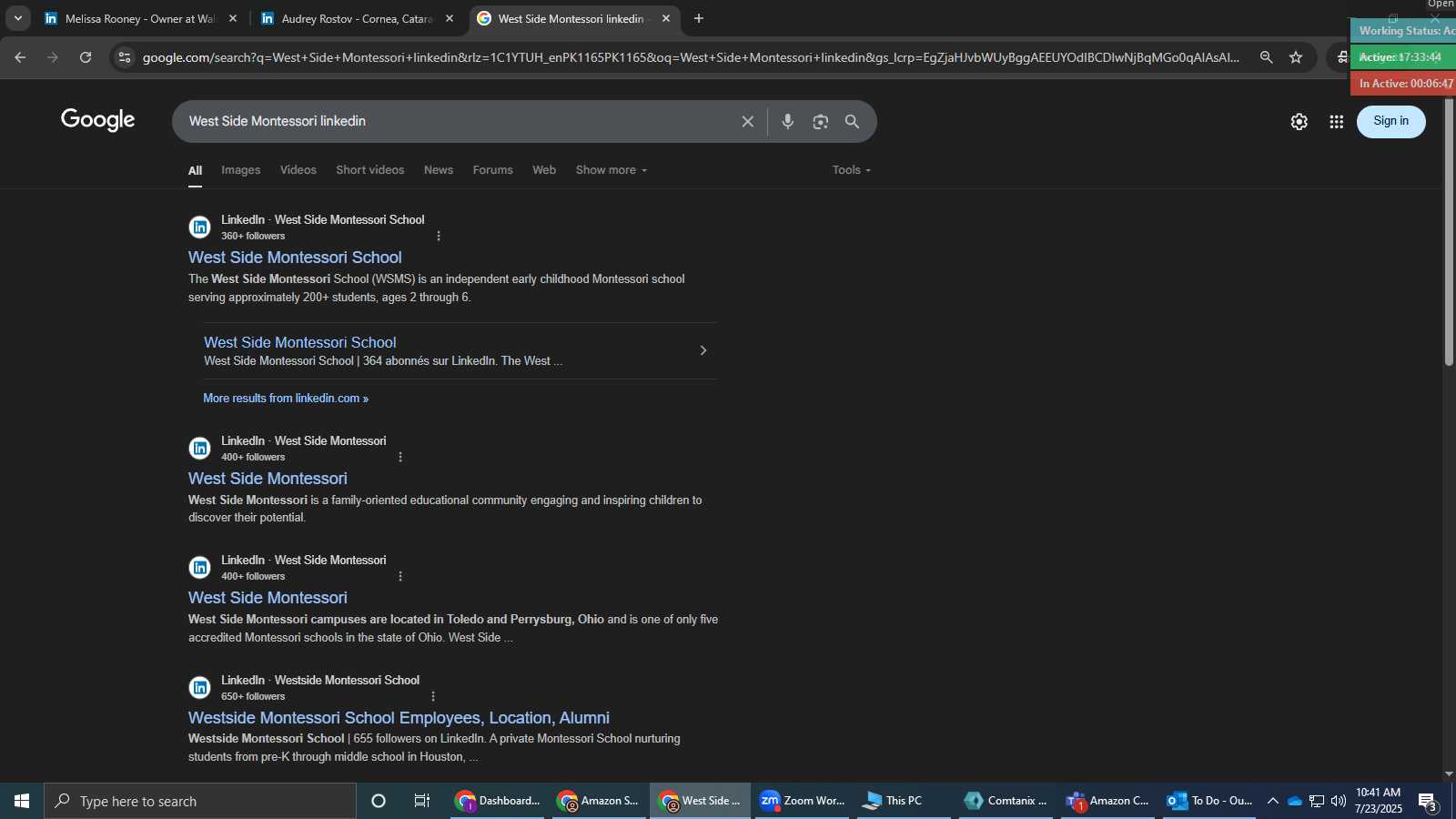The height and width of the screenshot is (819, 1456).
Task: Open the taskbar clock and date
Action: (x=1379, y=801)
